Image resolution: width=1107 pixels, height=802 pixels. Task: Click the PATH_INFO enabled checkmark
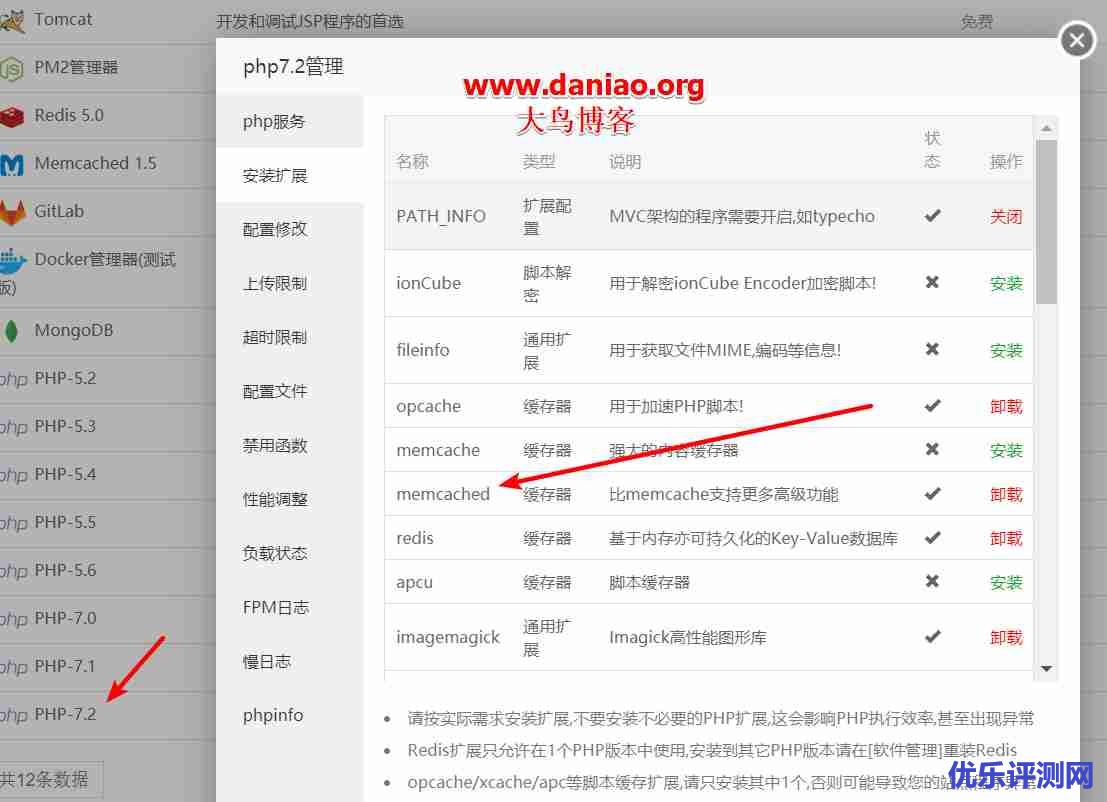932,216
